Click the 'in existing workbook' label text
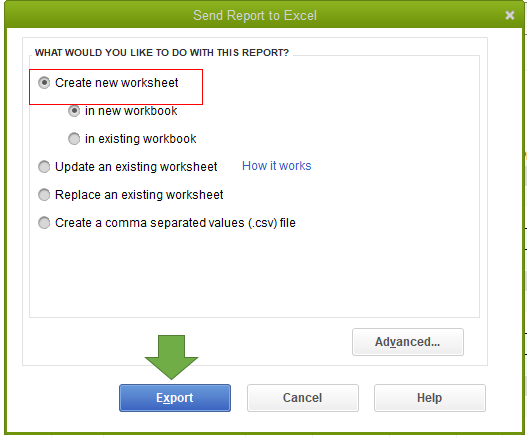 [x=140, y=139]
